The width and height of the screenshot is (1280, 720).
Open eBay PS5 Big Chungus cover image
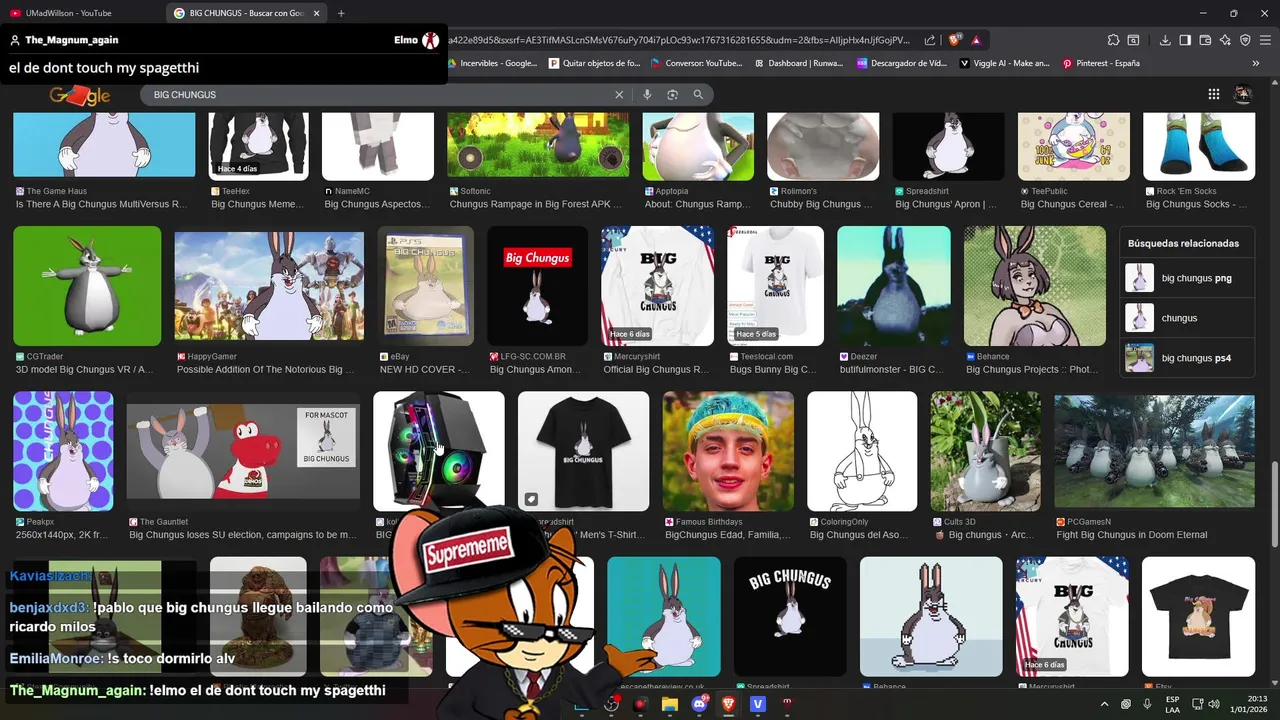pos(426,286)
